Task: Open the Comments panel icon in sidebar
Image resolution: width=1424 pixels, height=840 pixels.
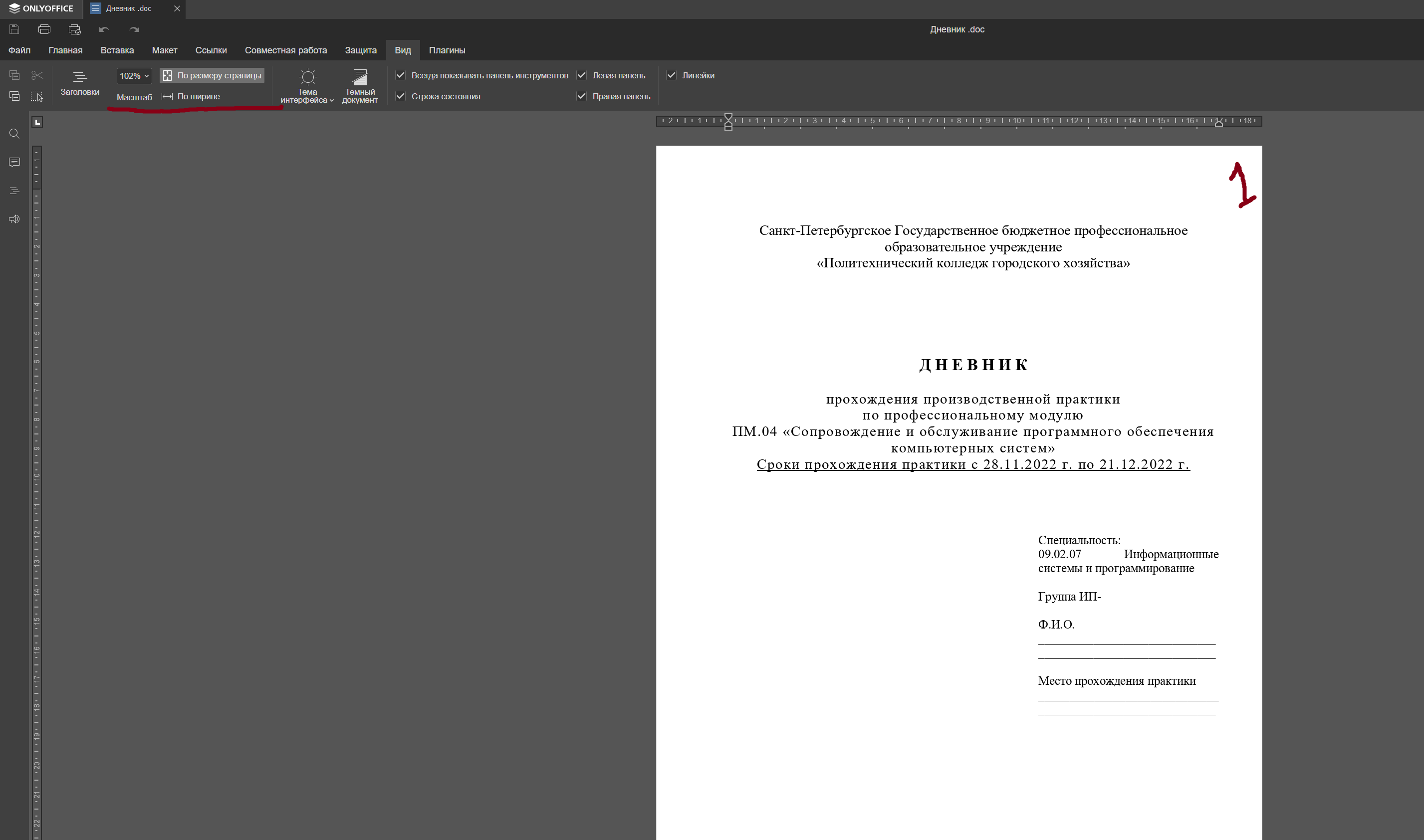Action: (x=14, y=163)
